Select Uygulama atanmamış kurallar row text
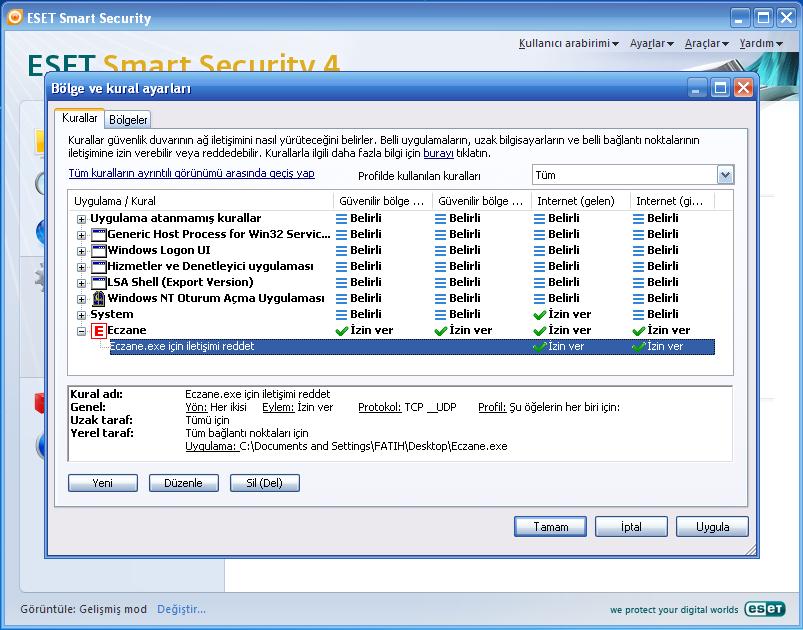 (x=176, y=219)
